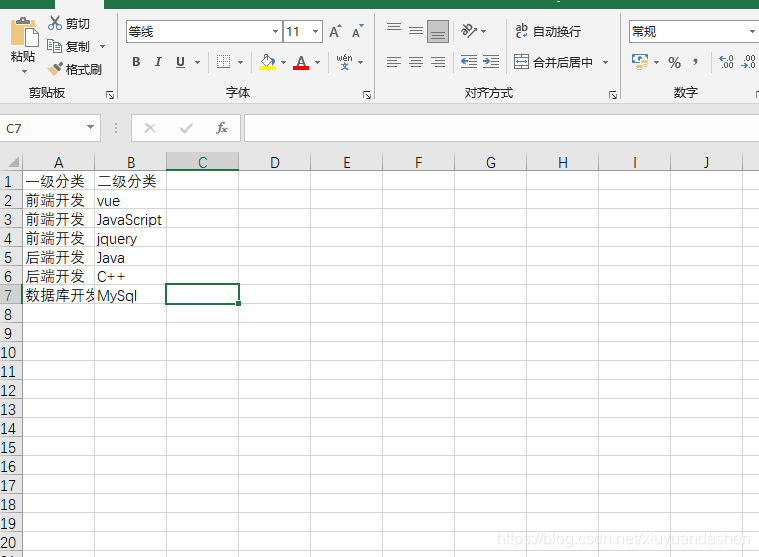The image size is (759, 557).
Task: Decrease decimal places
Action: [748, 62]
